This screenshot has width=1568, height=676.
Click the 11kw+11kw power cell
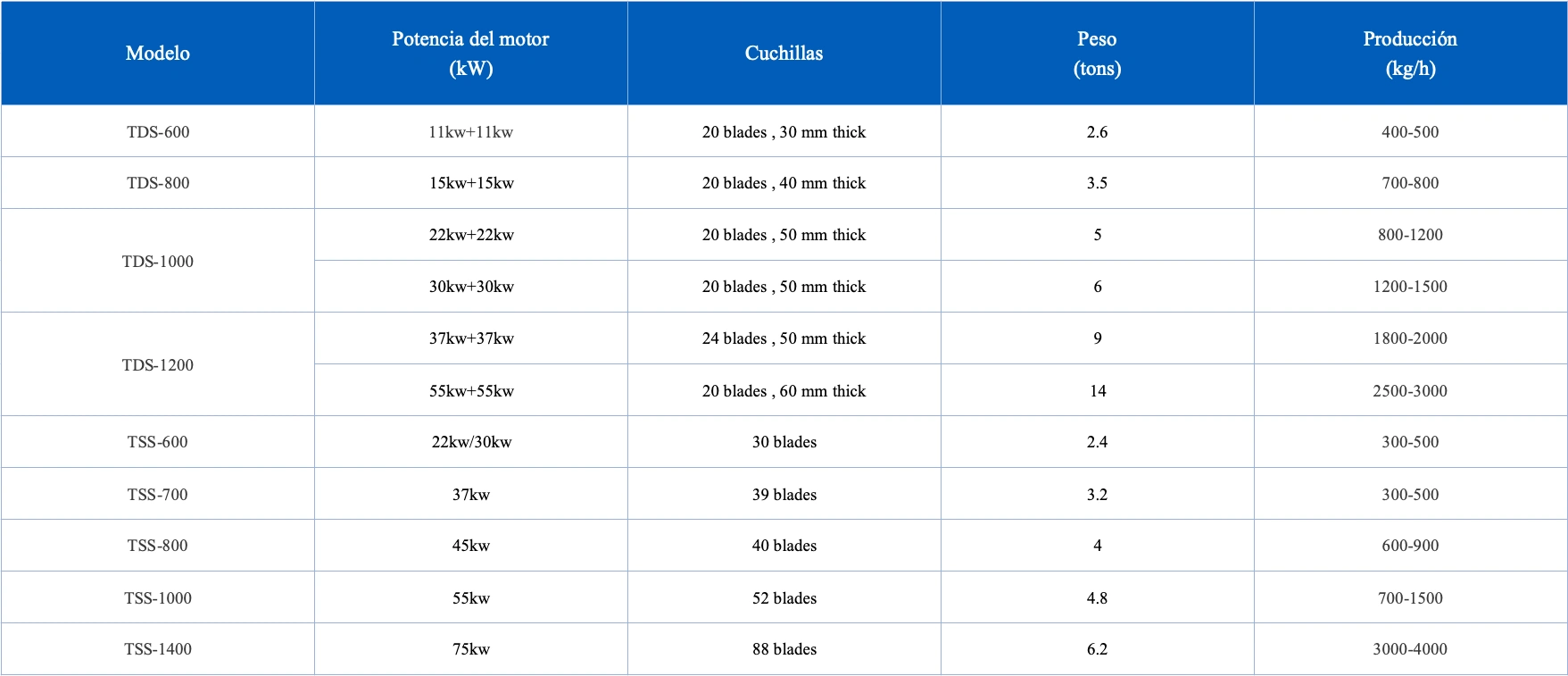(x=470, y=132)
